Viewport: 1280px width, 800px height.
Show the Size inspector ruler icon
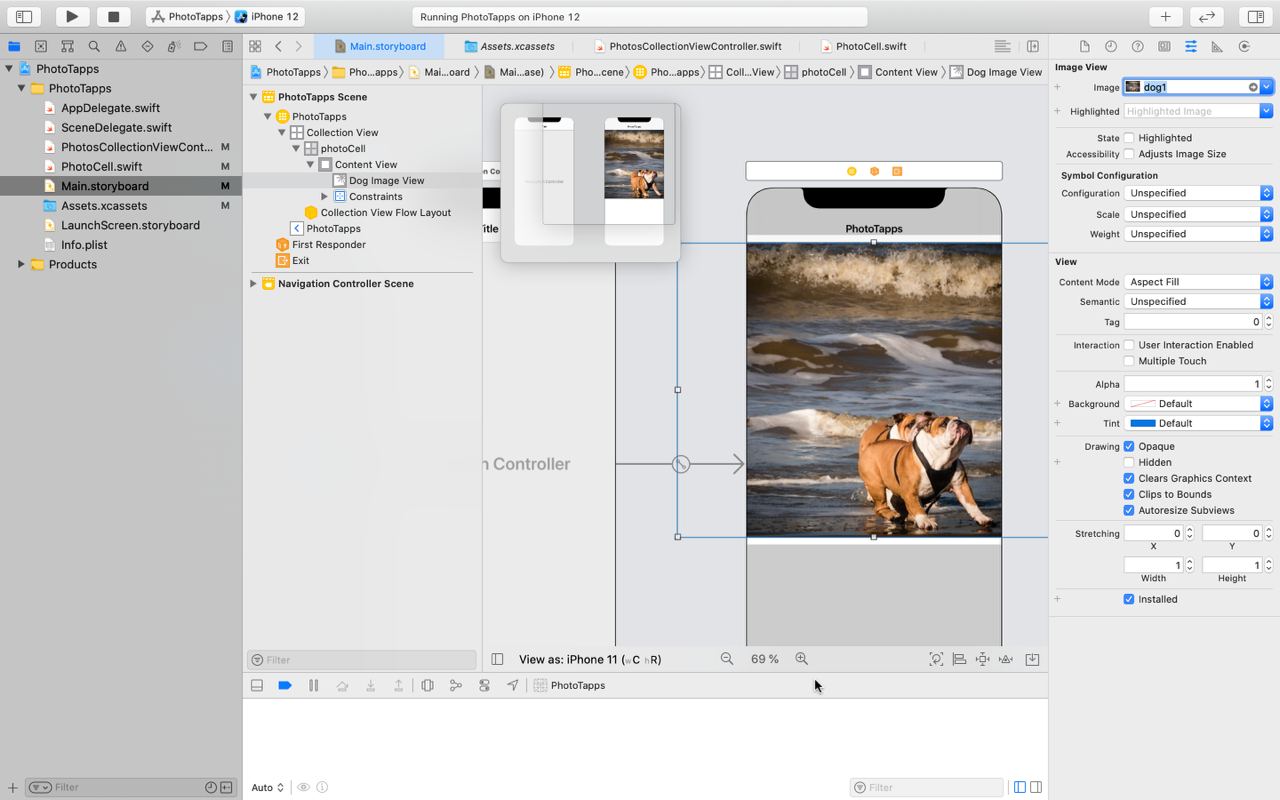1217,46
